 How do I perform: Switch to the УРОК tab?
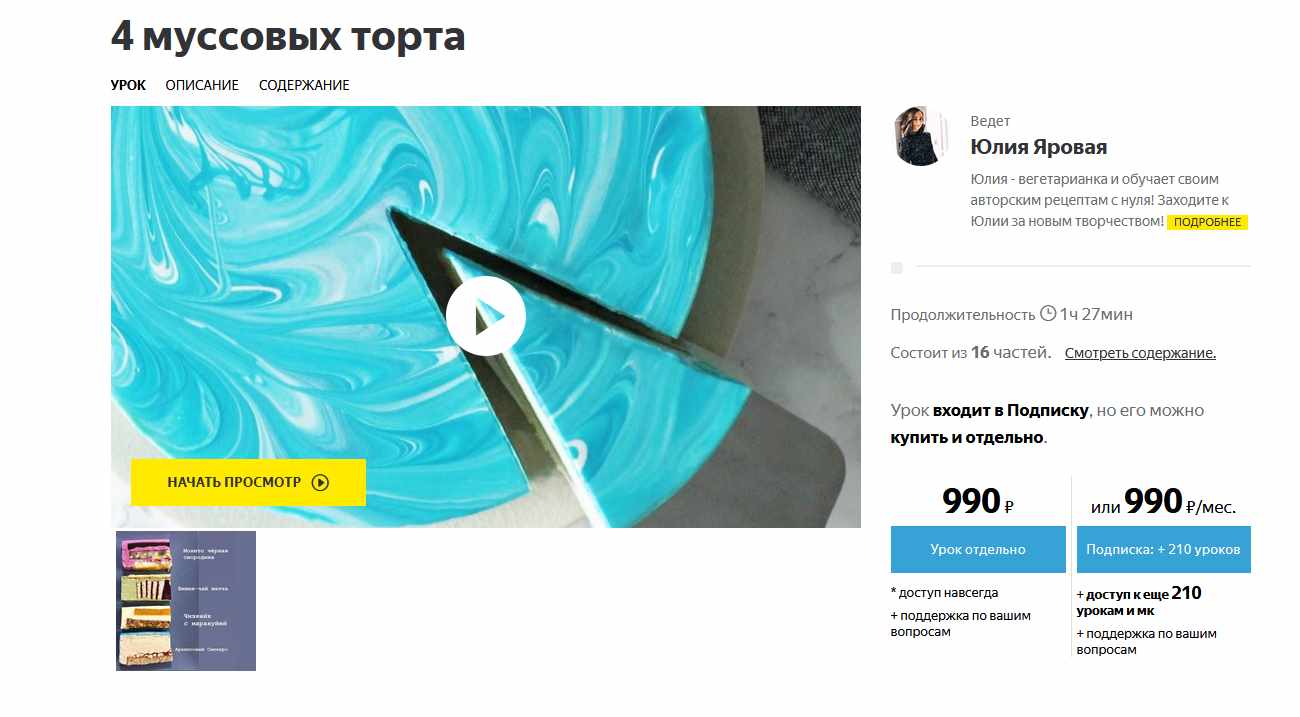pos(128,85)
